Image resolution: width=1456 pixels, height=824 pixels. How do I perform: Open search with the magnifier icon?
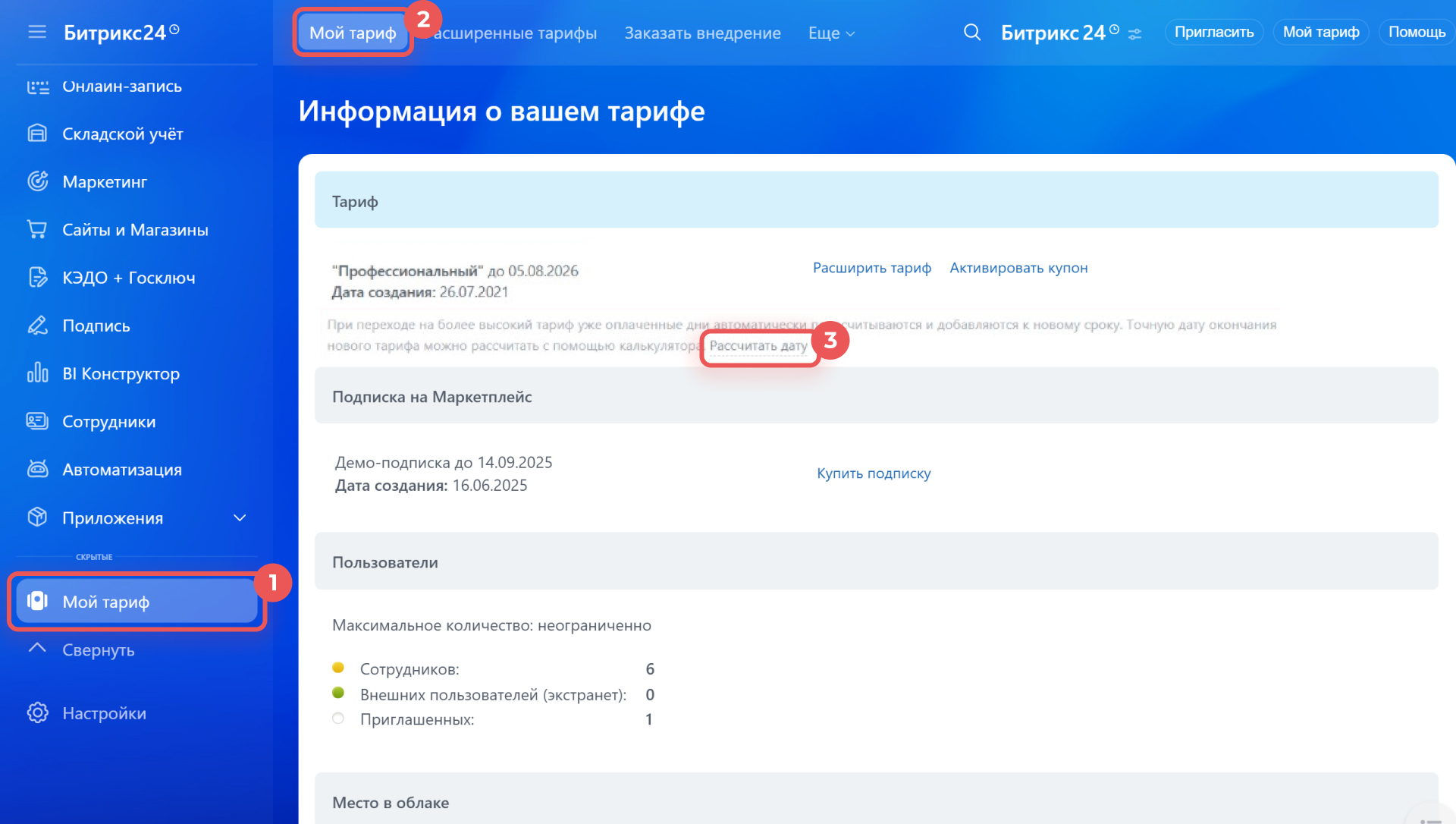[x=971, y=33]
